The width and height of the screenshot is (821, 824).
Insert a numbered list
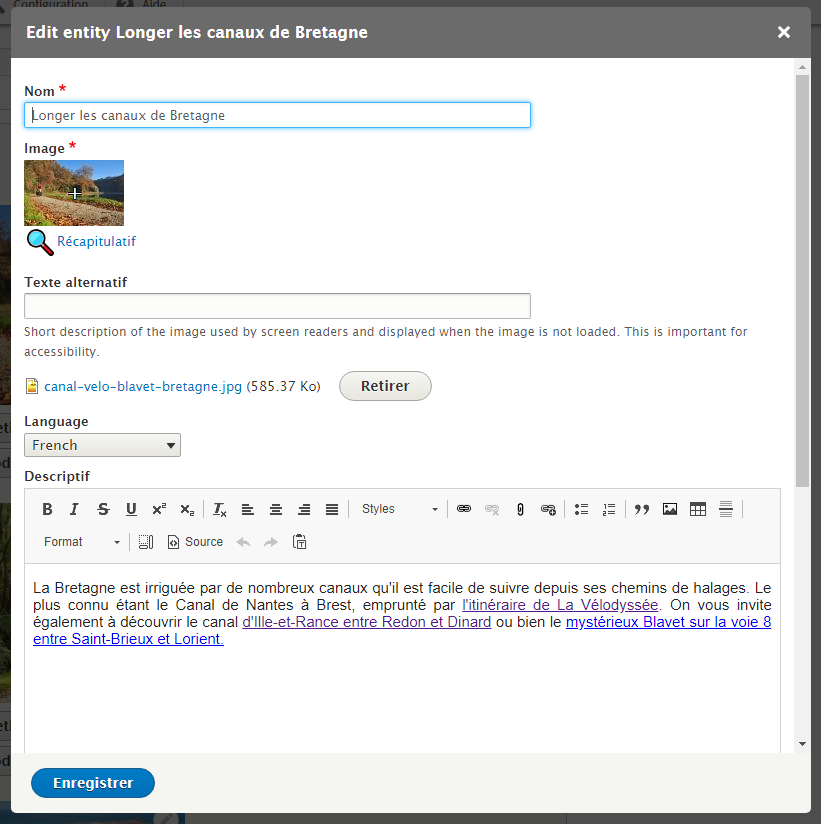coord(609,509)
